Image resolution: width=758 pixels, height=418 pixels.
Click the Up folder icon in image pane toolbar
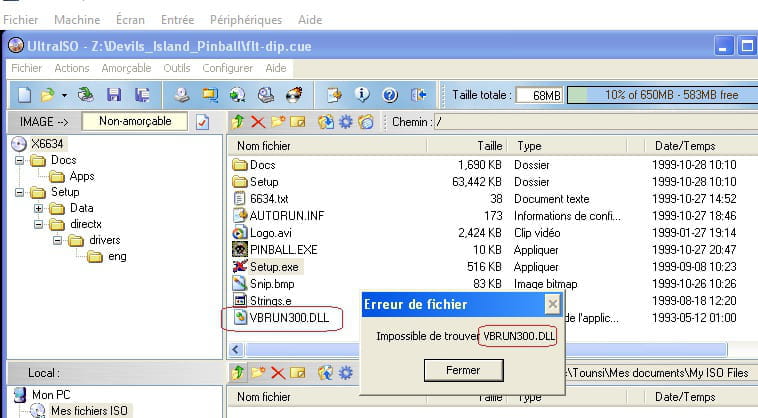237,122
